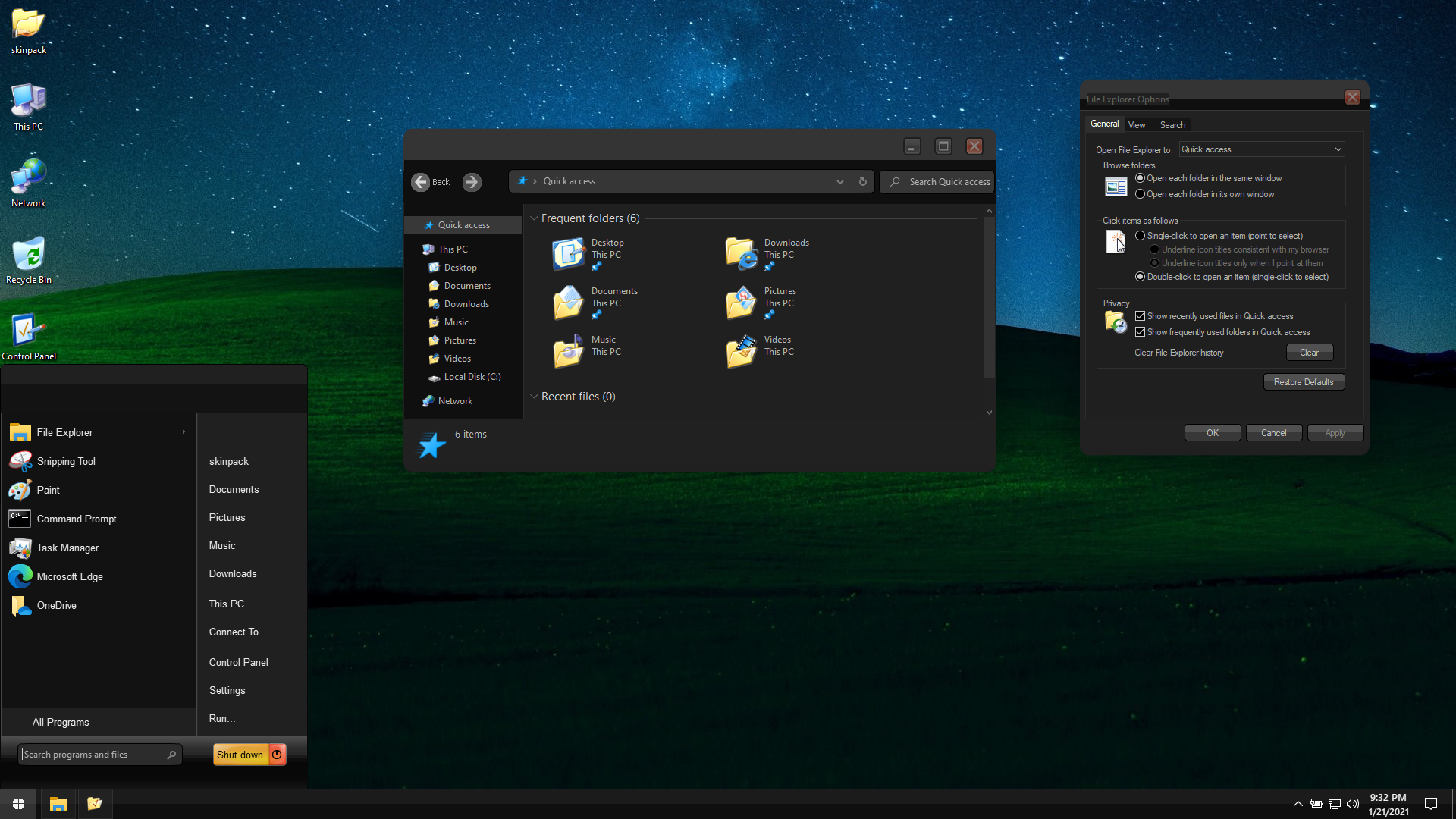Viewport: 1456px width, 819px height.
Task: Click the refresh icon in address bar
Action: tap(862, 182)
